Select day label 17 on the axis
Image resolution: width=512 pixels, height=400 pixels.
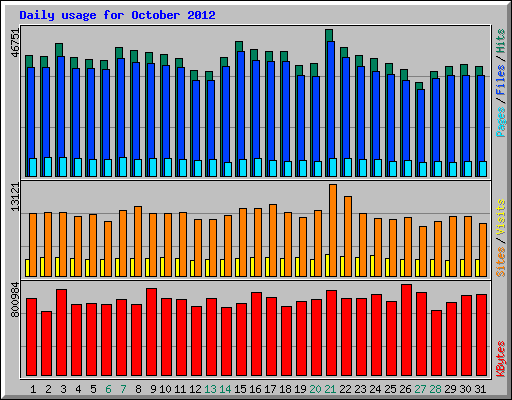click(x=270, y=389)
